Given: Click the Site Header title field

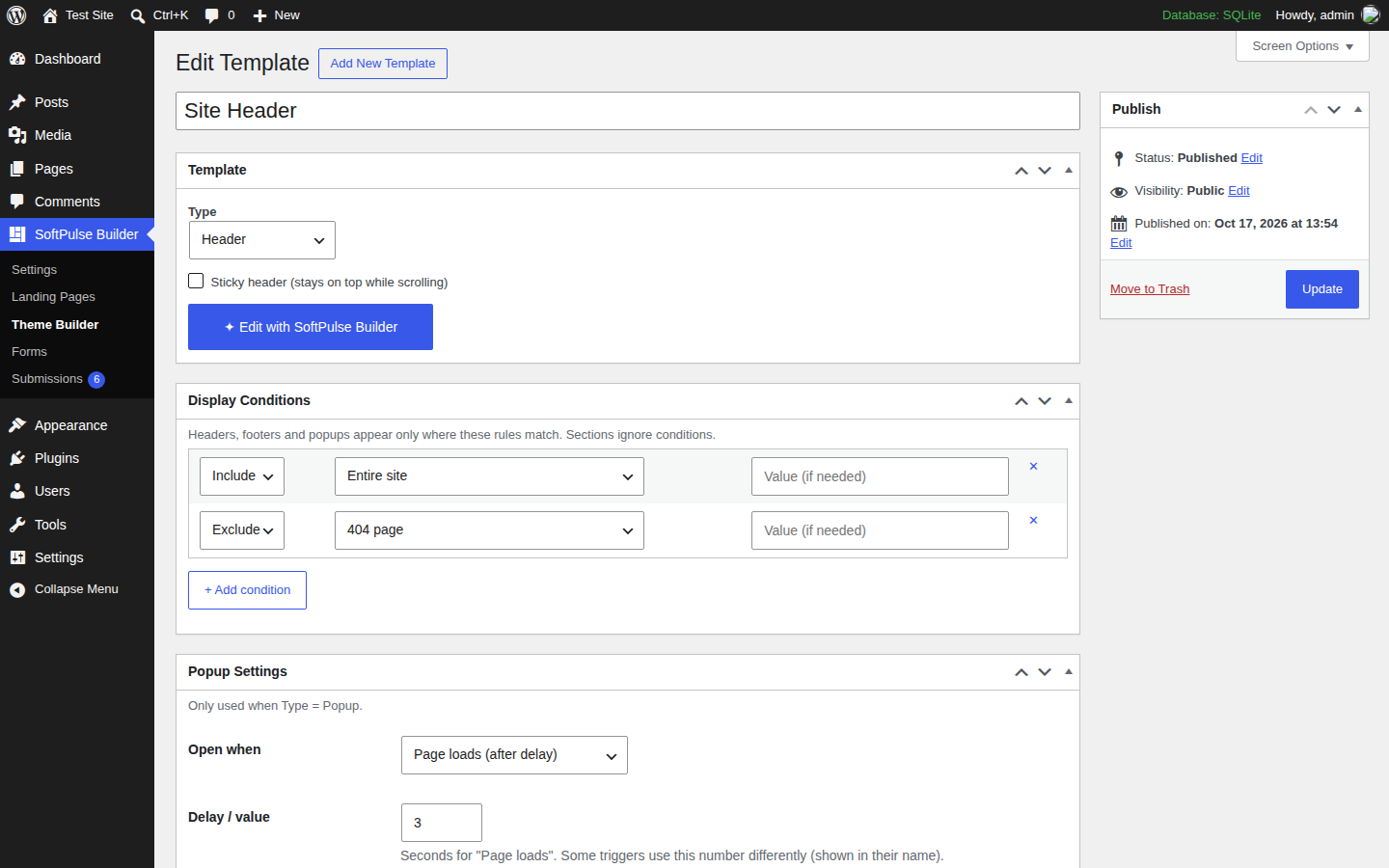Looking at the screenshot, I should pos(628,111).
